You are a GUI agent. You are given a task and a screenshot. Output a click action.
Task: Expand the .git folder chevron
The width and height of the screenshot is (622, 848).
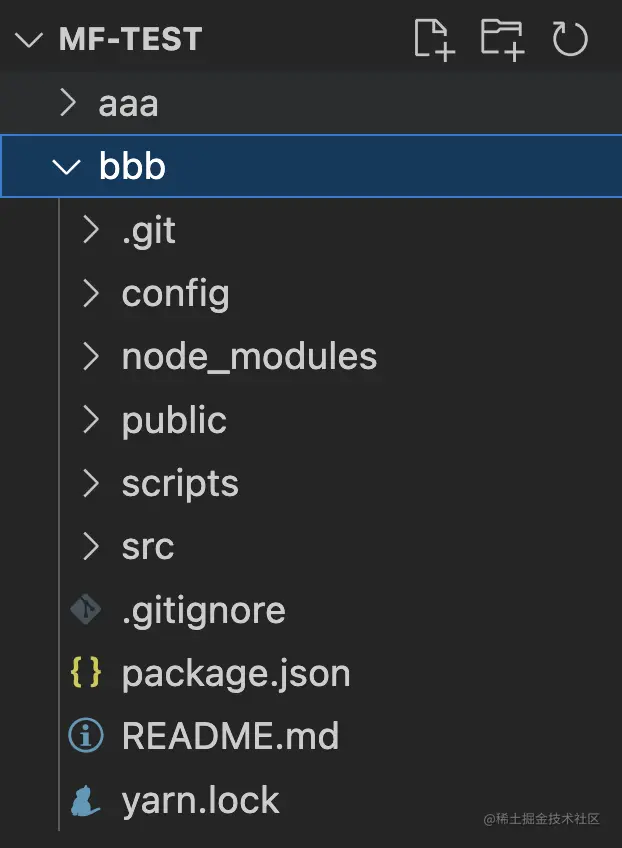91,230
